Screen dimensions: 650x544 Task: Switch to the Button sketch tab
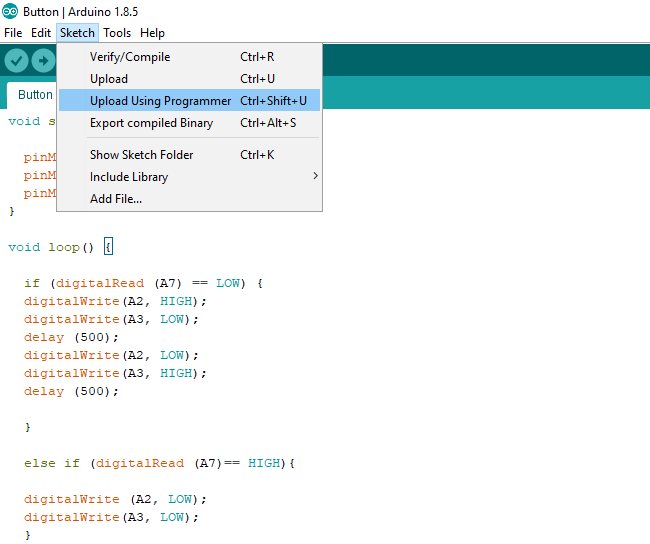35,95
